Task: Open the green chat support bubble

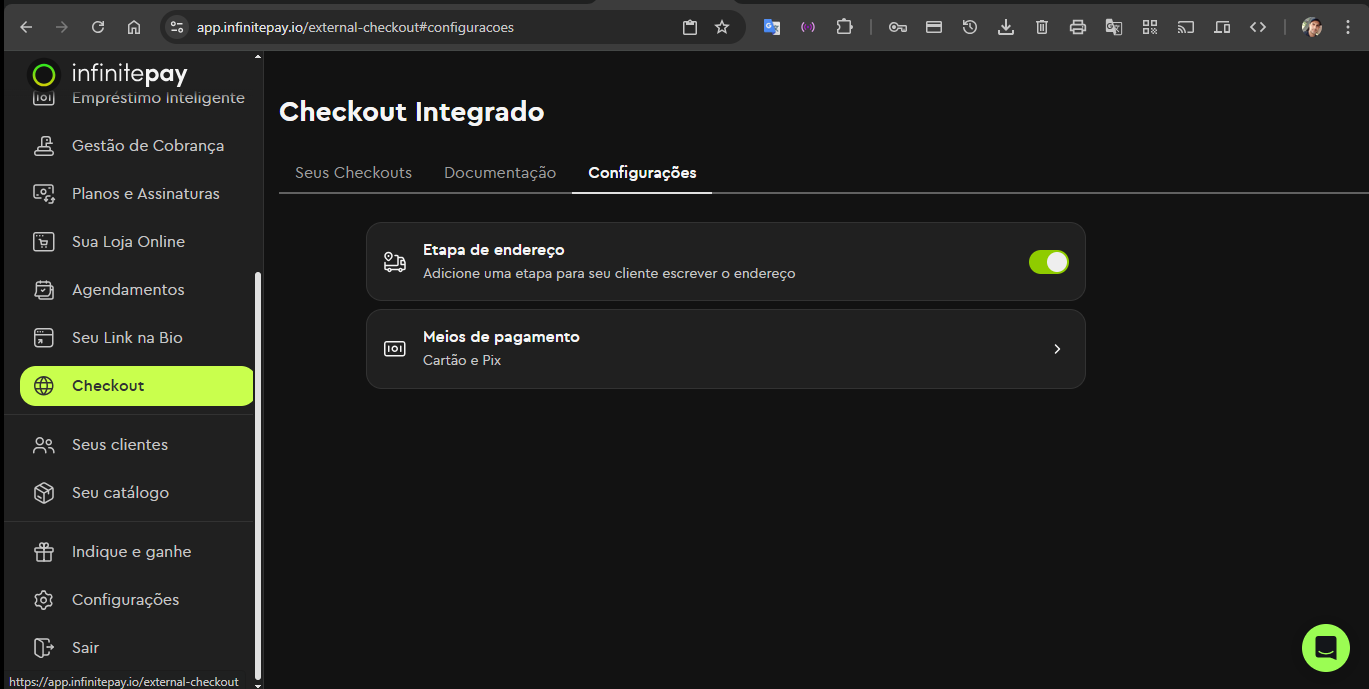Action: [x=1325, y=647]
